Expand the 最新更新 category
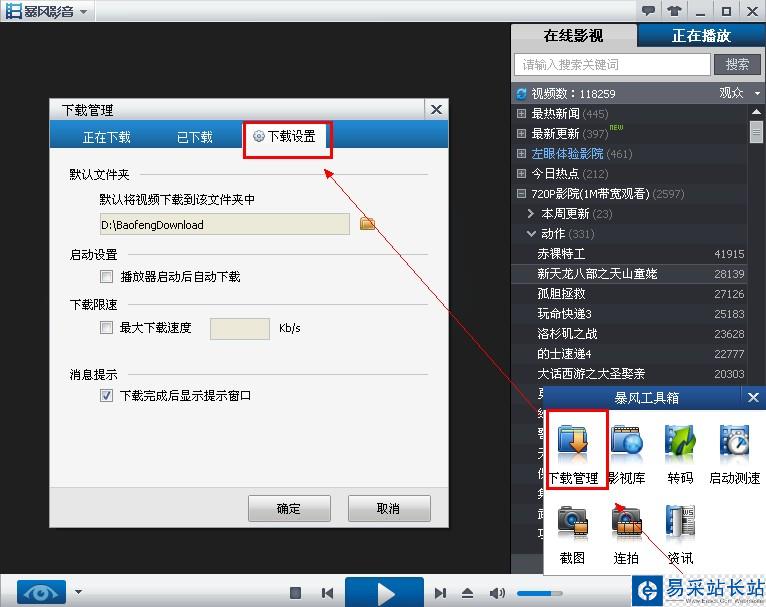766x607 pixels. 521,133
